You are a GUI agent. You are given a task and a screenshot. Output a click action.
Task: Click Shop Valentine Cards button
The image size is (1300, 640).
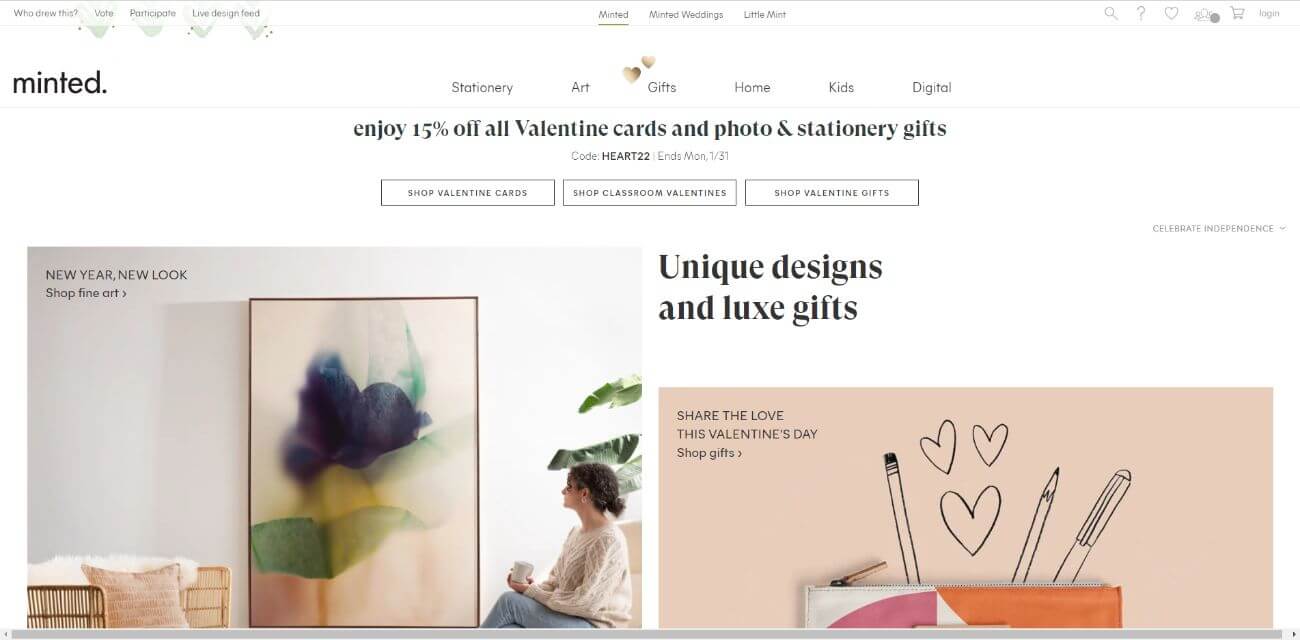tap(468, 193)
